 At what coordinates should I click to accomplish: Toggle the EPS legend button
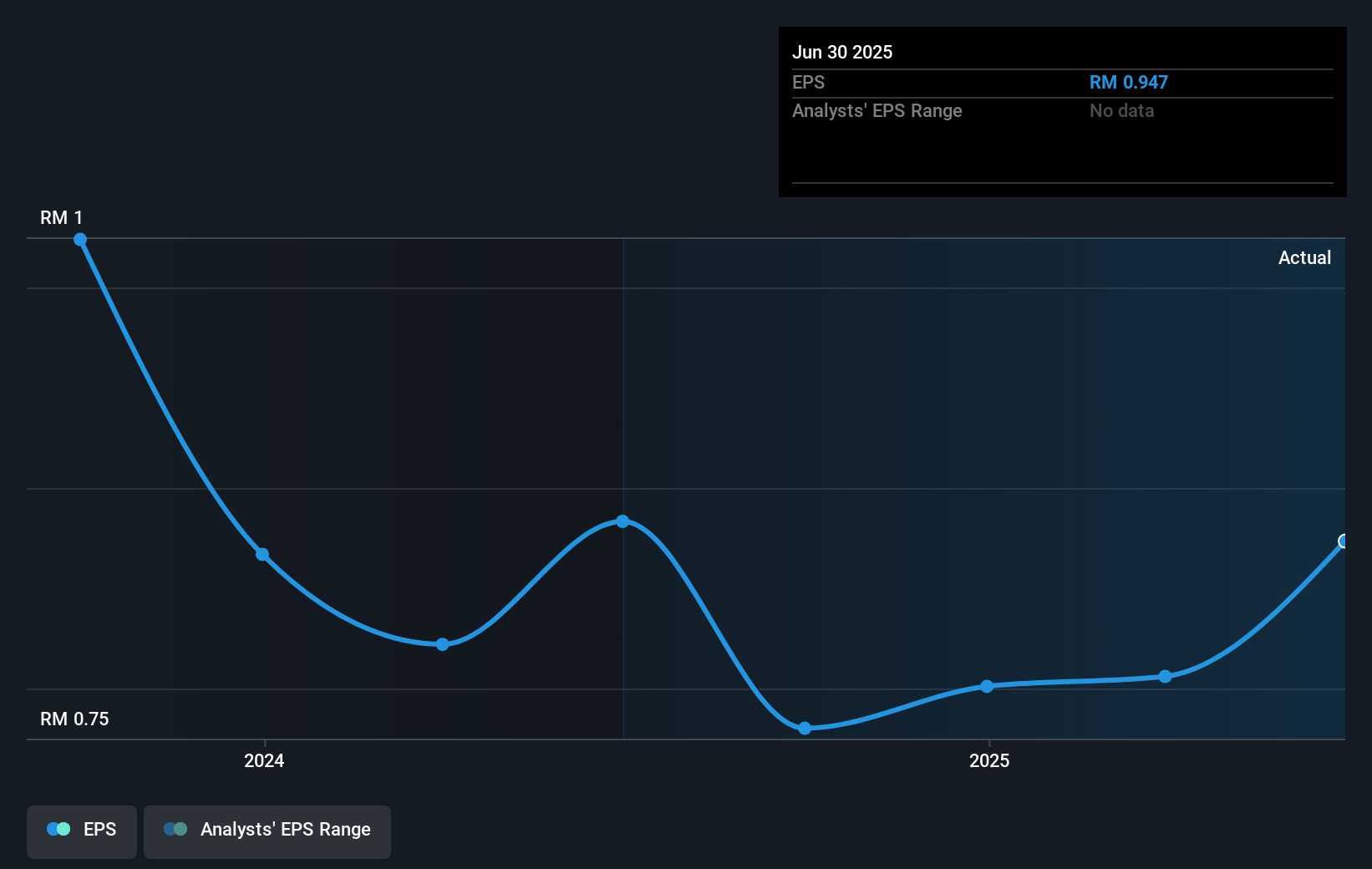click(82, 831)
